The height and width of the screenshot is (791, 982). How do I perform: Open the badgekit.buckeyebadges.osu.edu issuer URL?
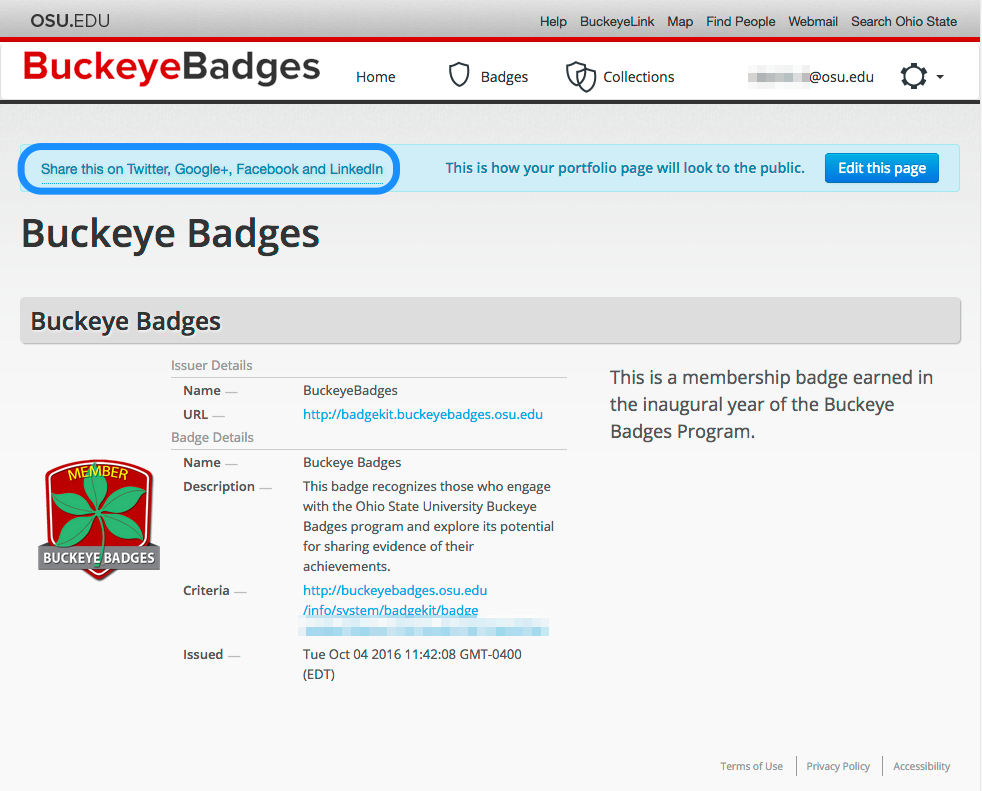pyautogui.click(x=423, y=415)
